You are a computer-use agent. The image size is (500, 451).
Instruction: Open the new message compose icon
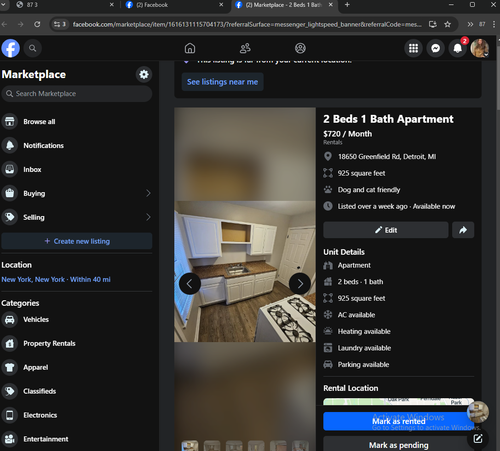pos(478,439)
